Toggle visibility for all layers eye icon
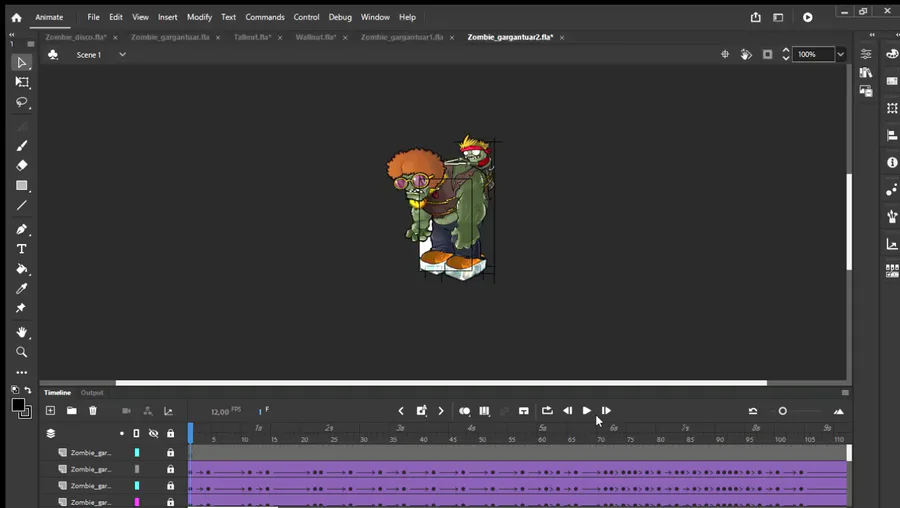Screen dimensions: 900x508 pos(153,433)
